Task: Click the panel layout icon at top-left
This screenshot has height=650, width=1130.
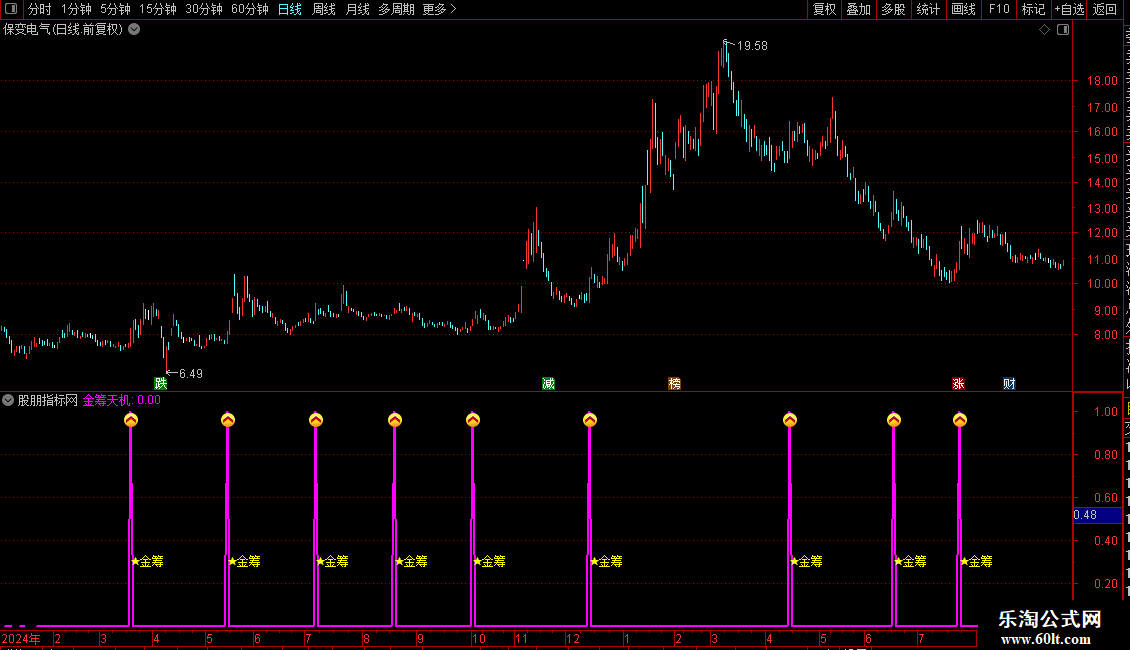Action: 11,9
